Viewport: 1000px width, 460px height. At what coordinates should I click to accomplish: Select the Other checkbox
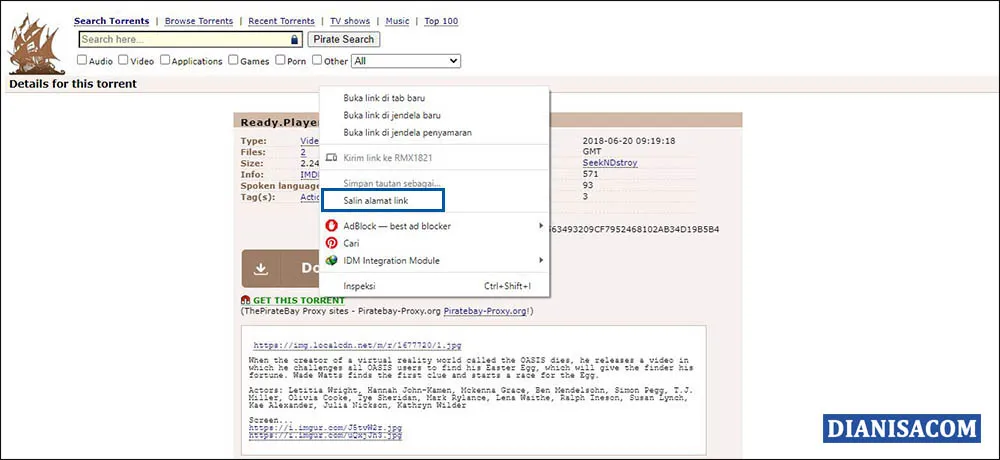(317, 60)
